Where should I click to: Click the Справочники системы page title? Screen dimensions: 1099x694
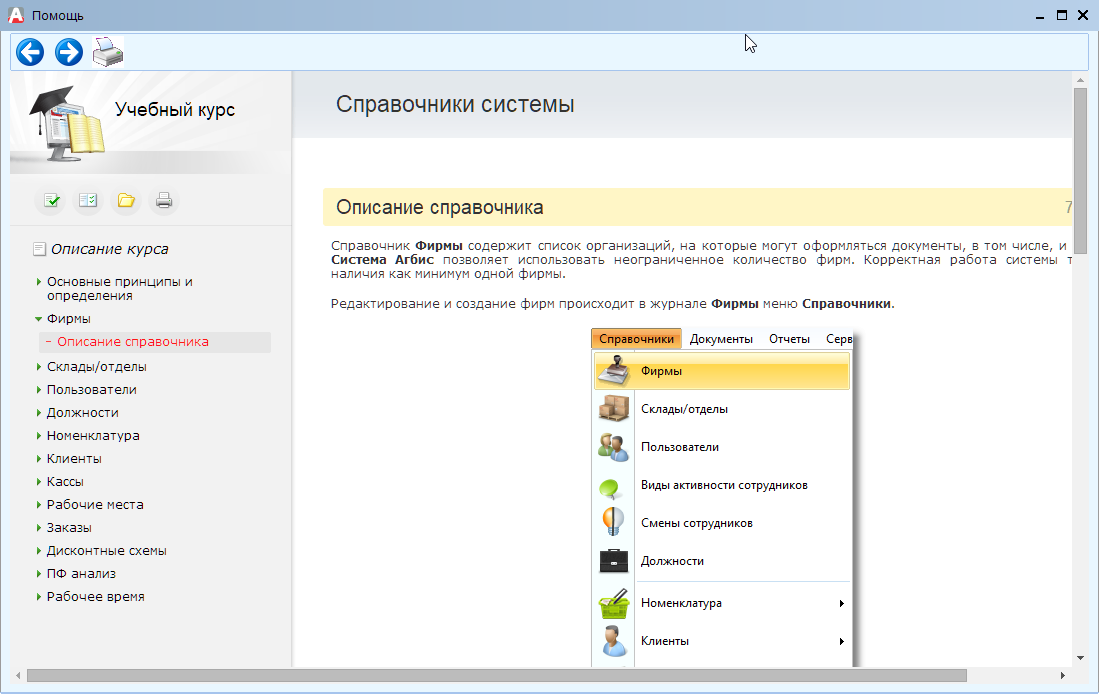455,104
